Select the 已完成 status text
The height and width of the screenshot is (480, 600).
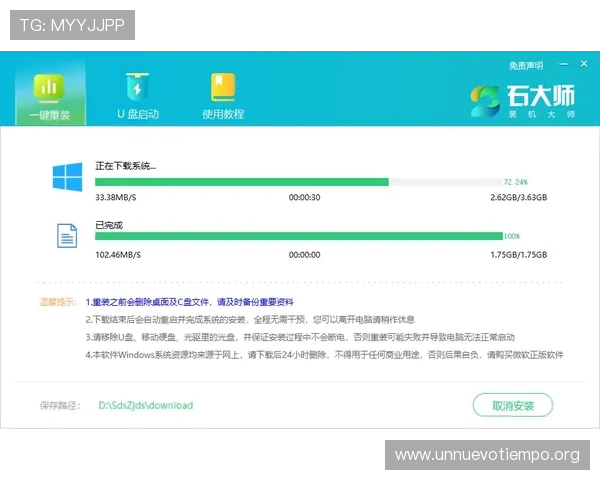coord(109,225)
